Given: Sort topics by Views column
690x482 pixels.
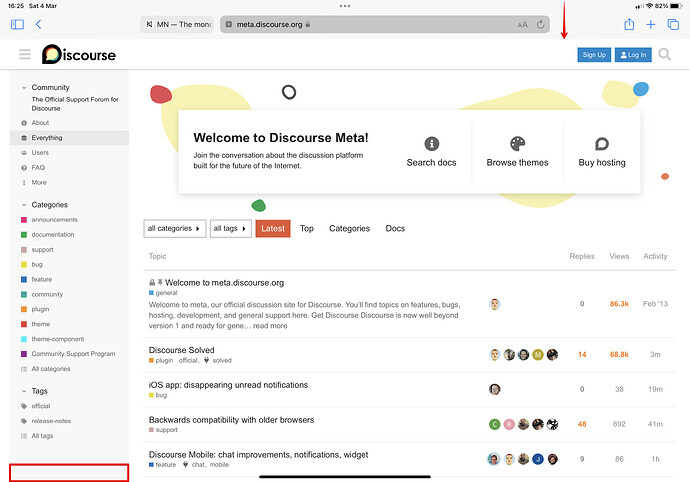Looking at the screenshot, I should click(x=619, y=256).
